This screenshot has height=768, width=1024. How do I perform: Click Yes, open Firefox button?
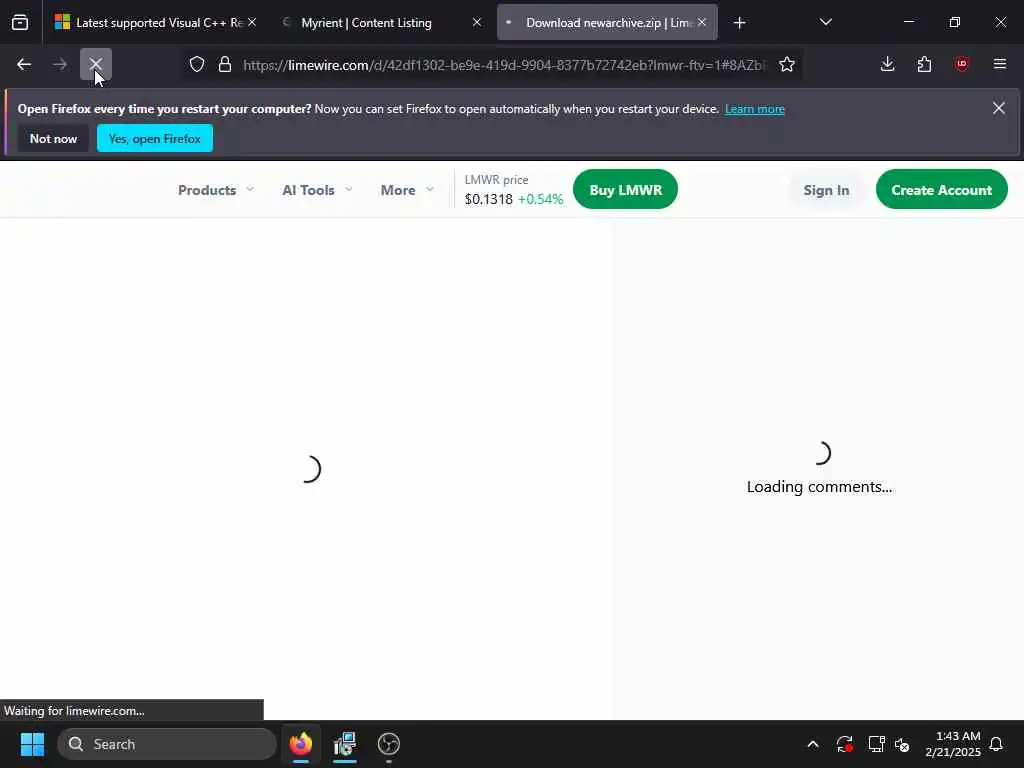(155, 138)
